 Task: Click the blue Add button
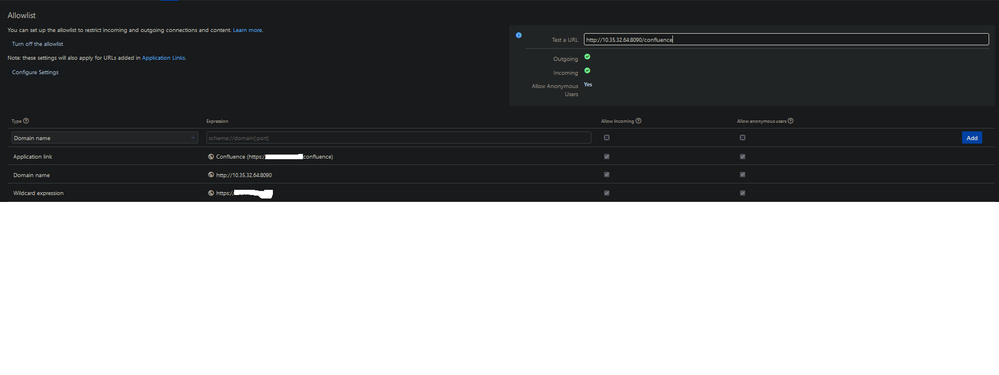972,138
